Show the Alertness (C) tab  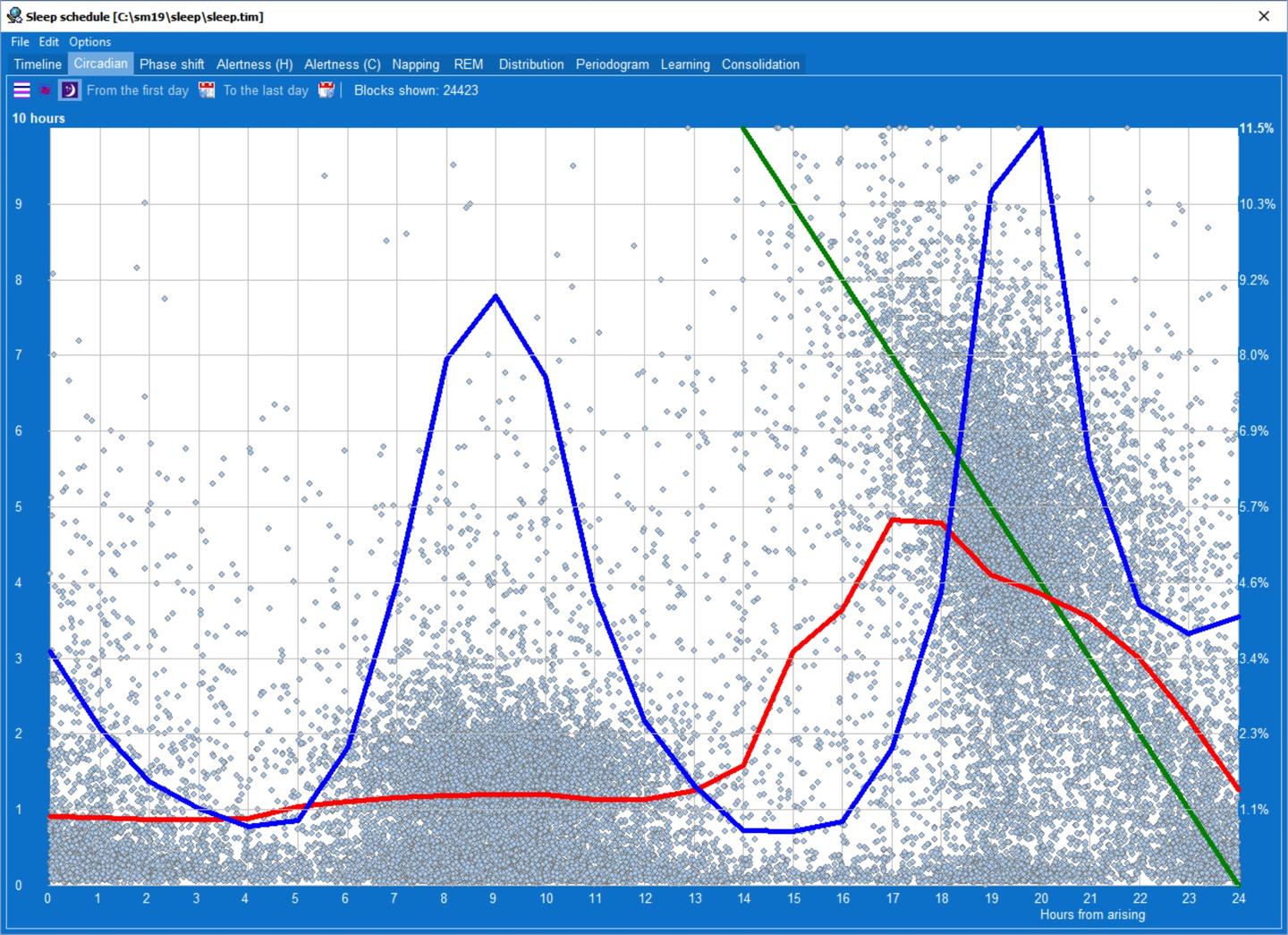coord(343,64)
